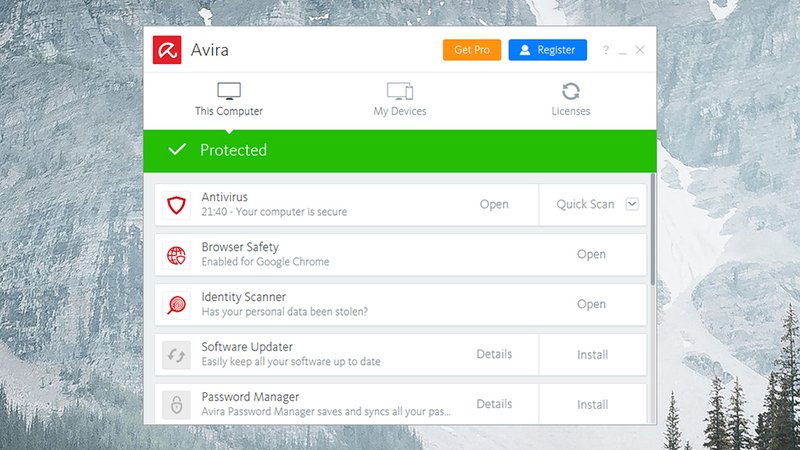Click '21:40 - Your computer is secure' text
800x450 pixels.
[x=274, y=212]
